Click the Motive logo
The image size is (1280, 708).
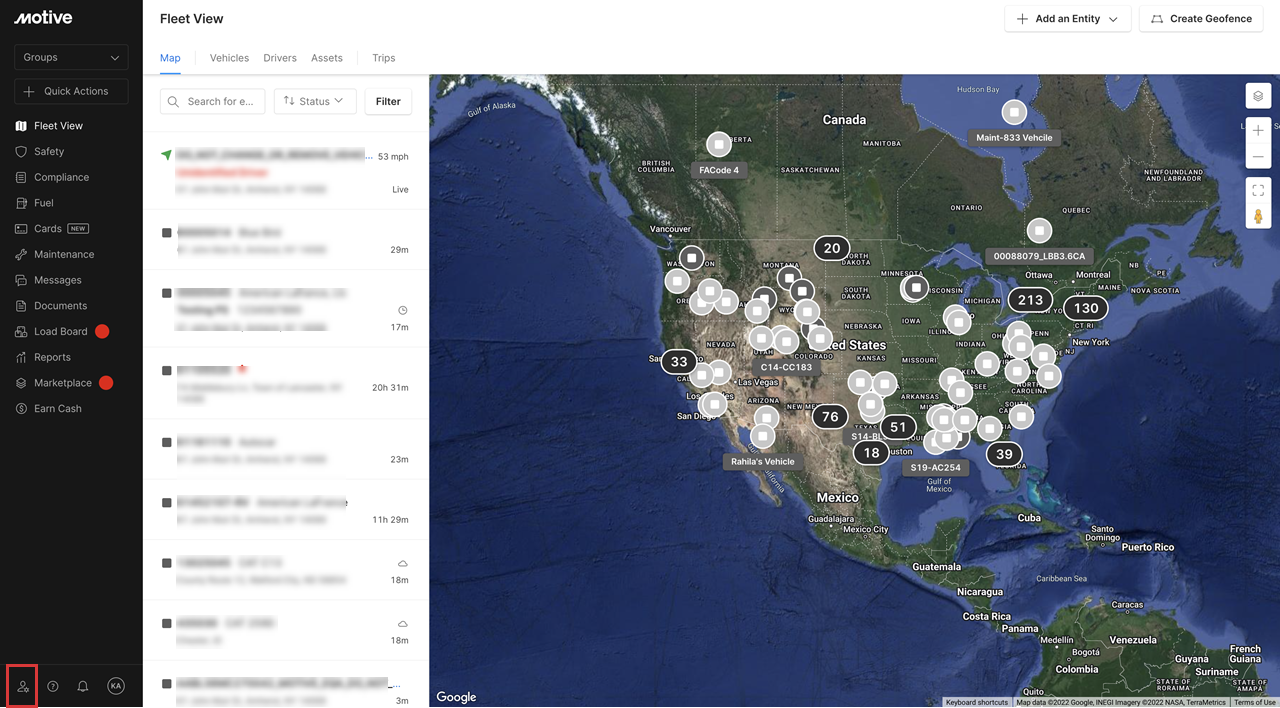pos(43,18)
